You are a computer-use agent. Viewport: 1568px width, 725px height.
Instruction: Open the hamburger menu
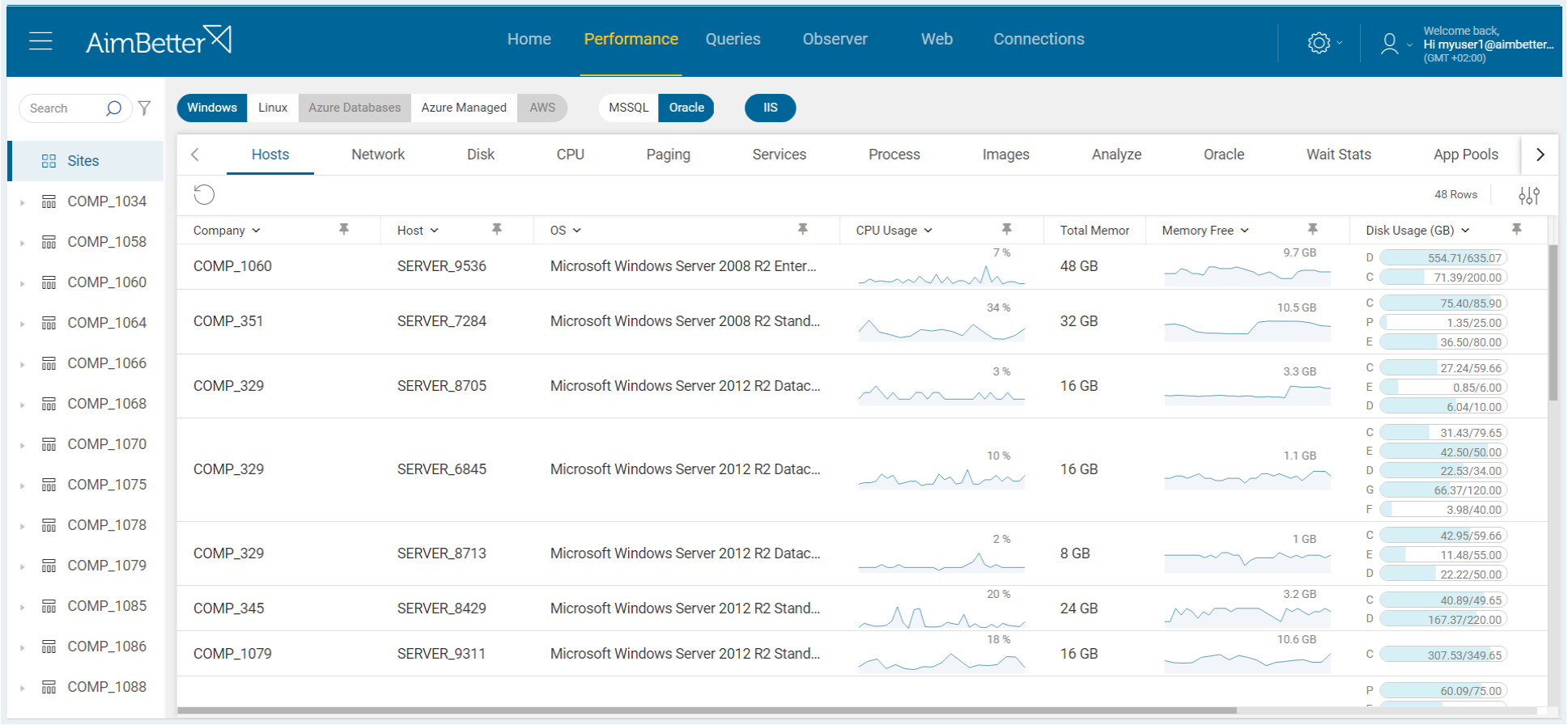(40, 41)
